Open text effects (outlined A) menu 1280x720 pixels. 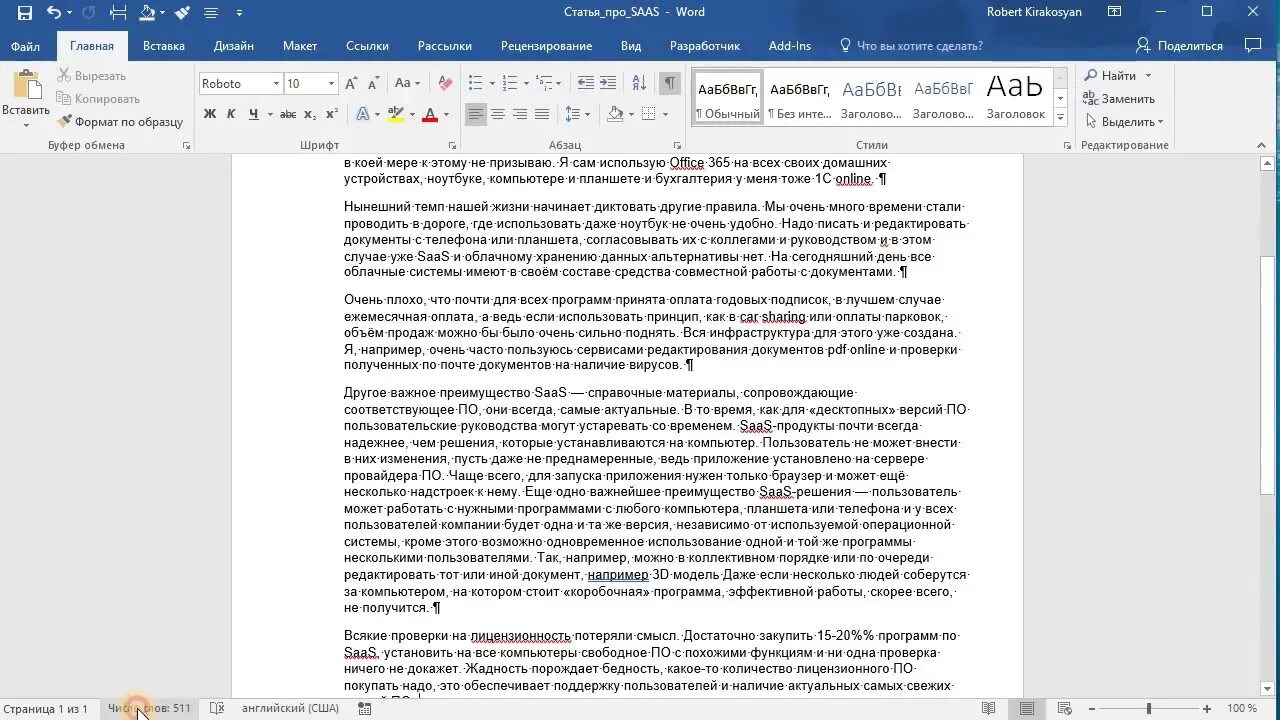363,114
